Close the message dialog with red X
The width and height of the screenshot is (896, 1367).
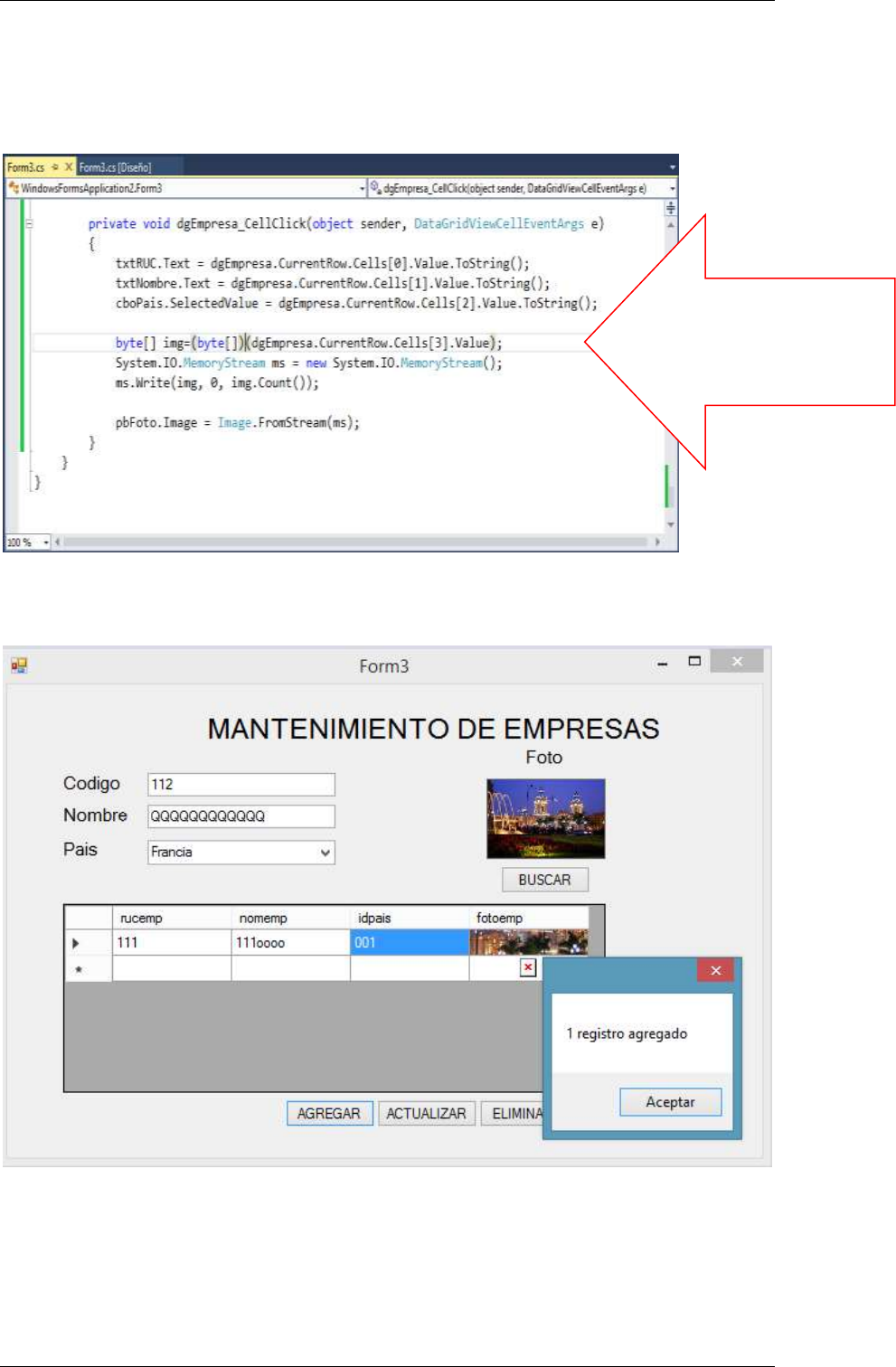tap(715, 970)
